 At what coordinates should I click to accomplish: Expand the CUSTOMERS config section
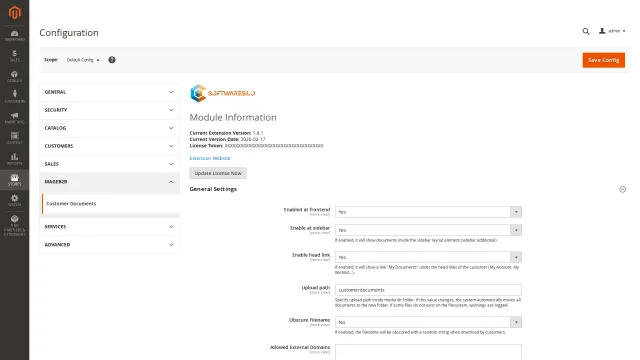point(109,146)
